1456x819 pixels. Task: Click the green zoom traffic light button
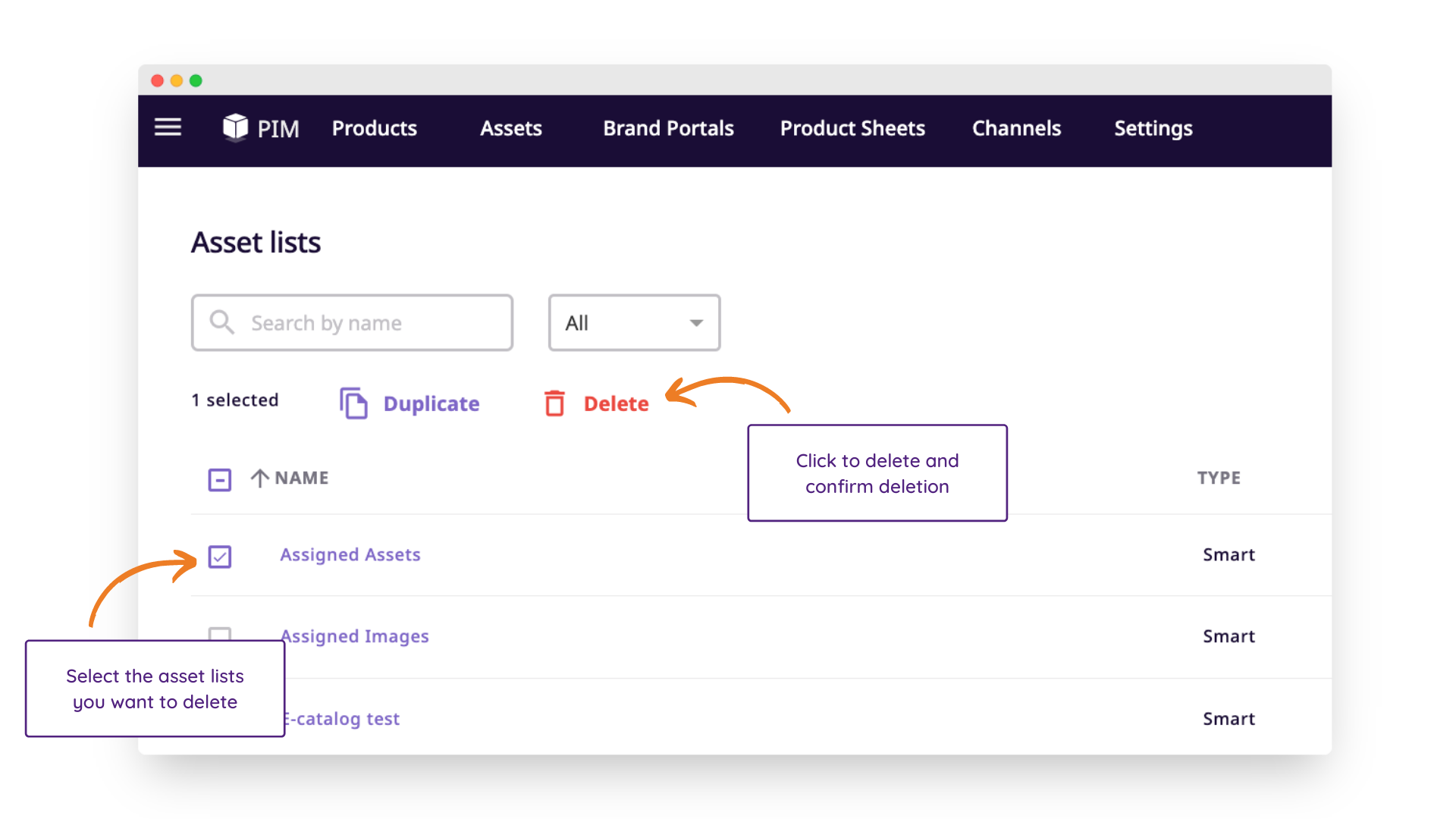tap(196, 80)
